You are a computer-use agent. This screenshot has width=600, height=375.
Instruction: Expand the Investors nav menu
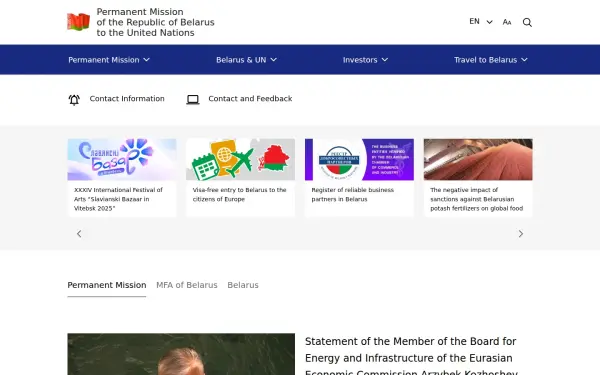click(365, 60)
